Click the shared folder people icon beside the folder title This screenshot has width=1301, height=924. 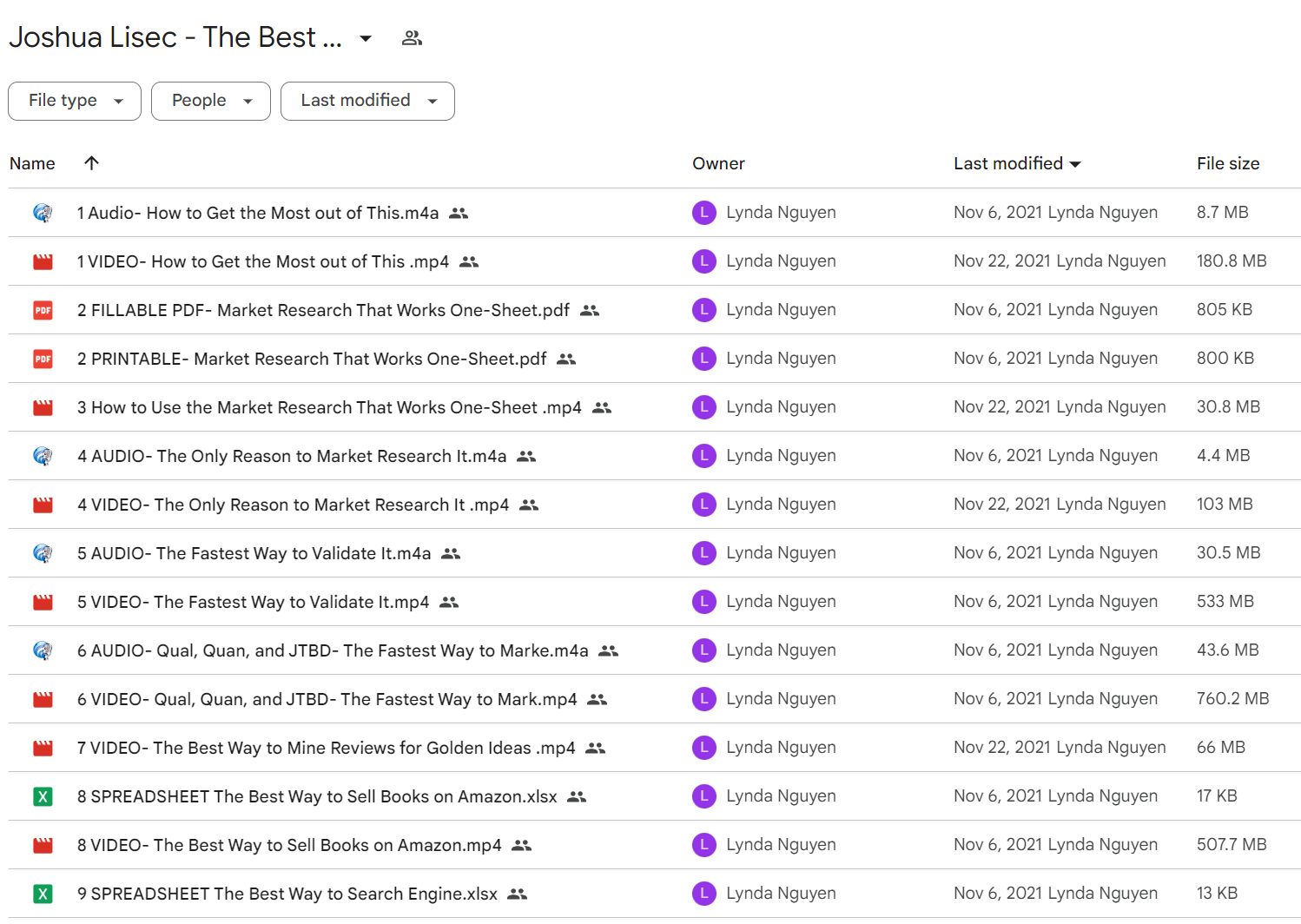coord(412,38)
